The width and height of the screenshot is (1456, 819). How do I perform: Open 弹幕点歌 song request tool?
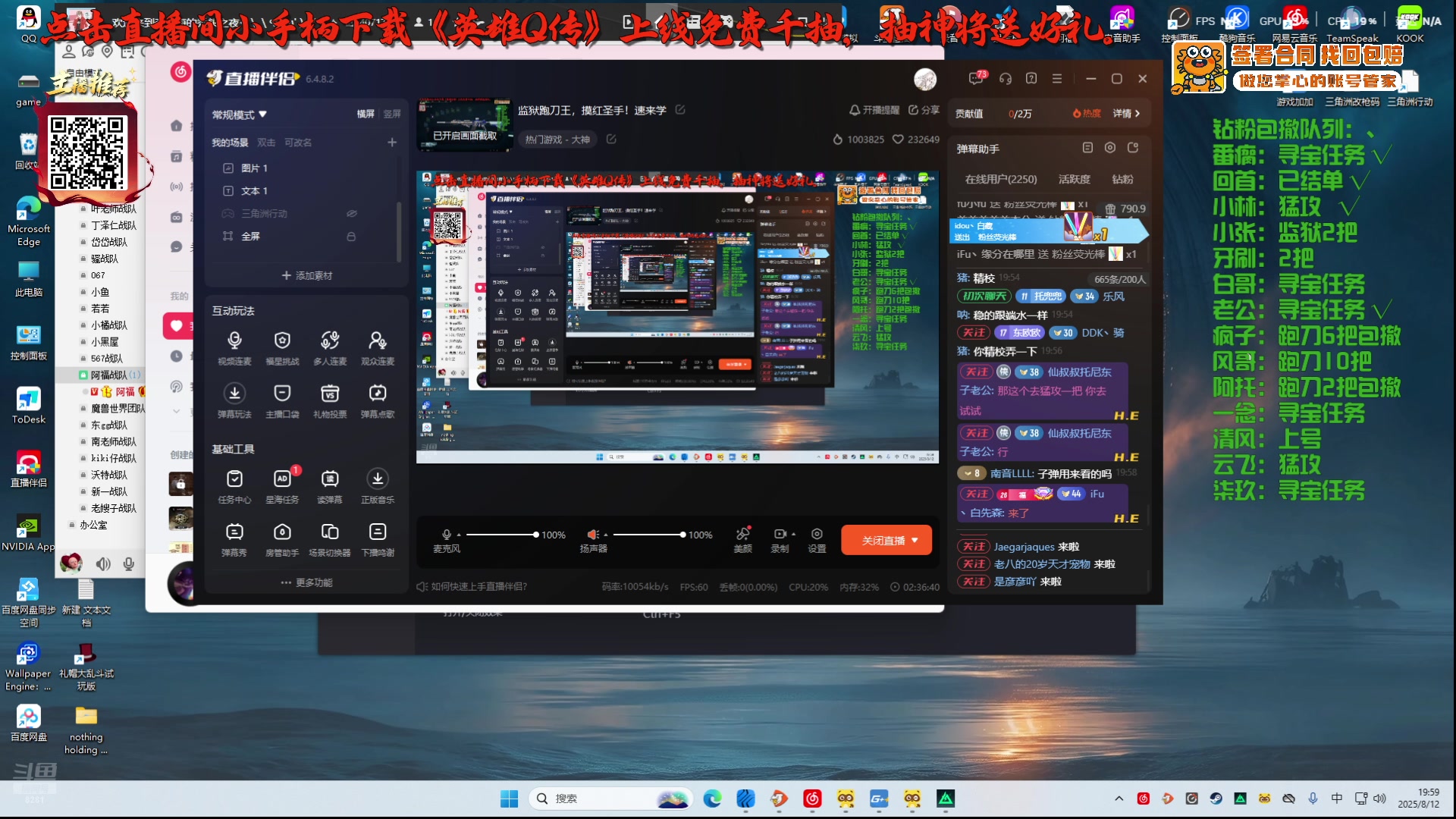click(x=378, y=400)
